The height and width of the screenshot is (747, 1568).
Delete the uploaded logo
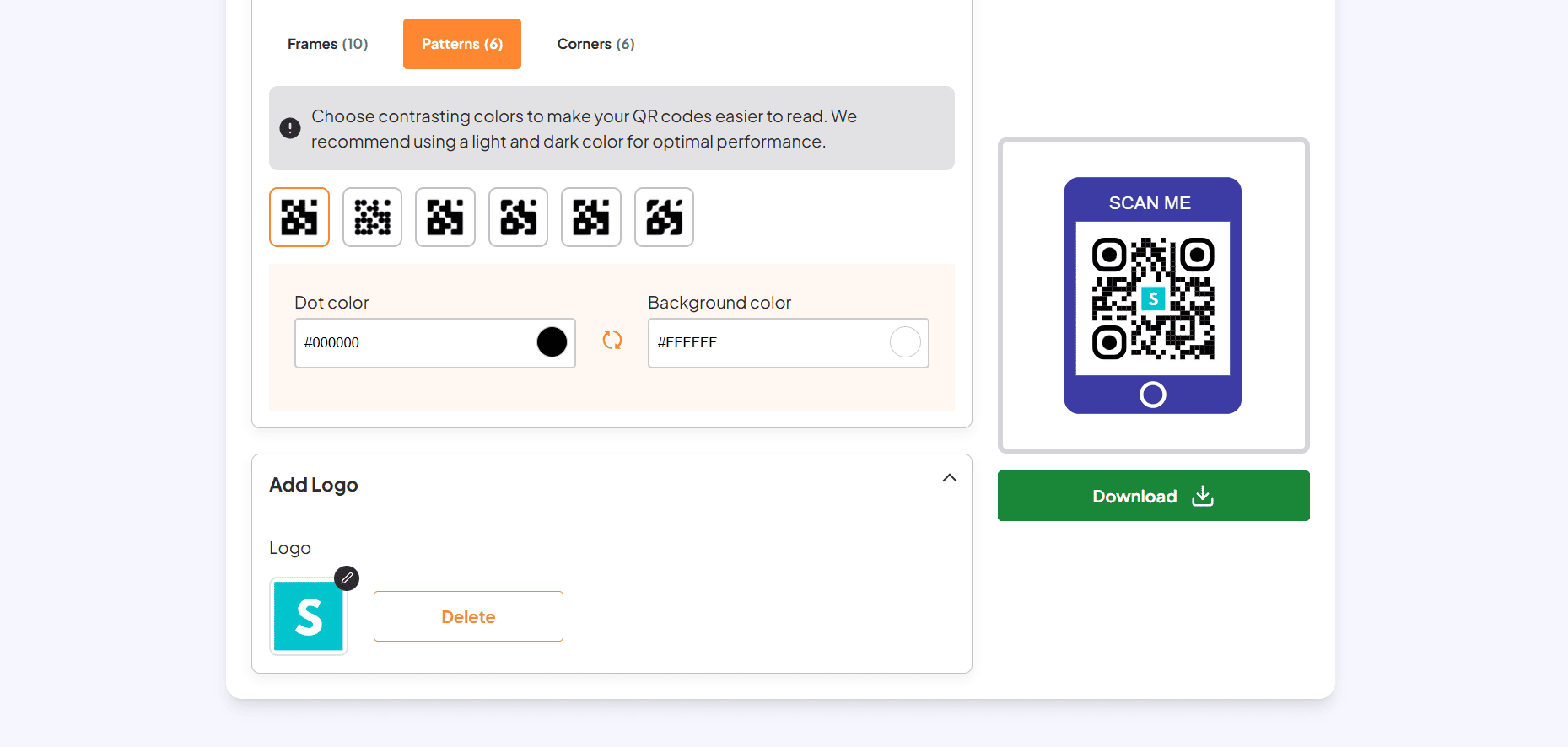[x=468, y=616]
